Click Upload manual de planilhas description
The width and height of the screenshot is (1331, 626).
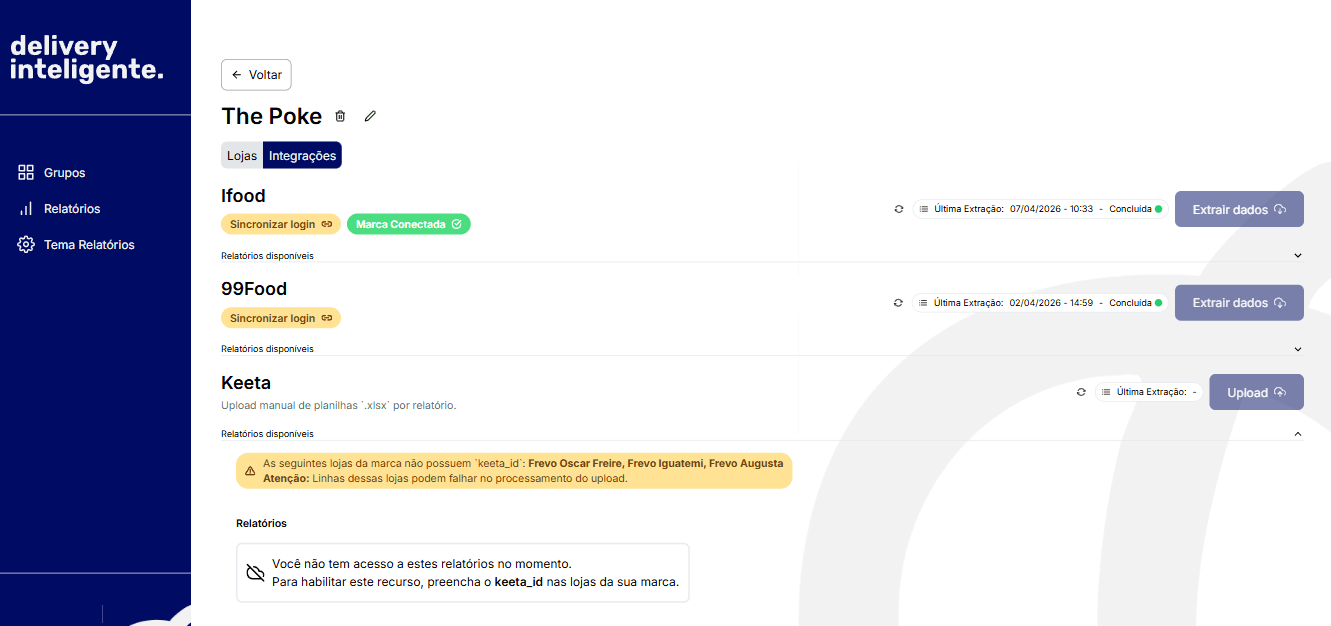(x=339, y=405)
